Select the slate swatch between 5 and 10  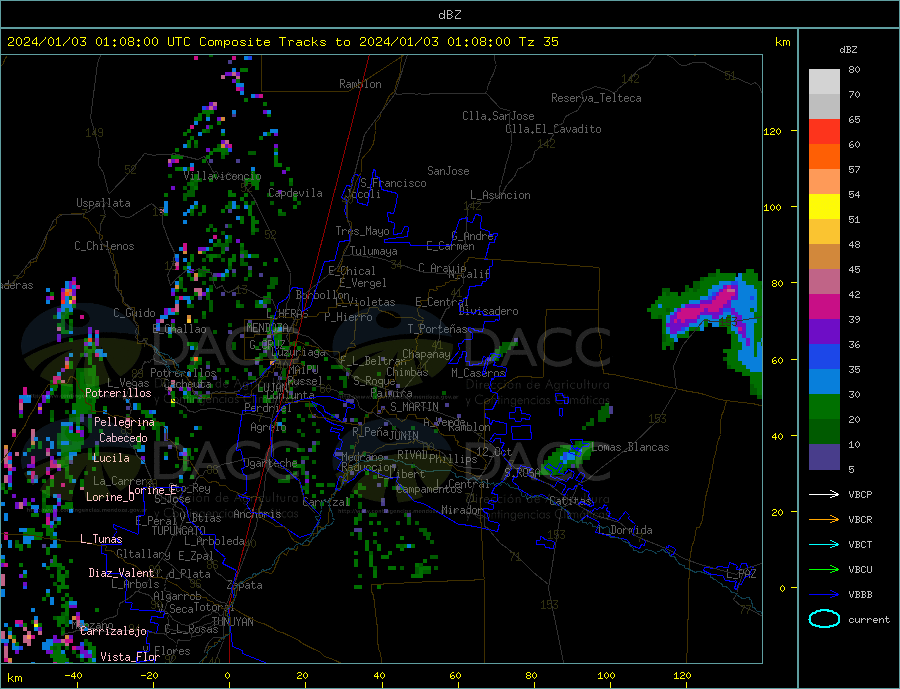pos(824,457)
